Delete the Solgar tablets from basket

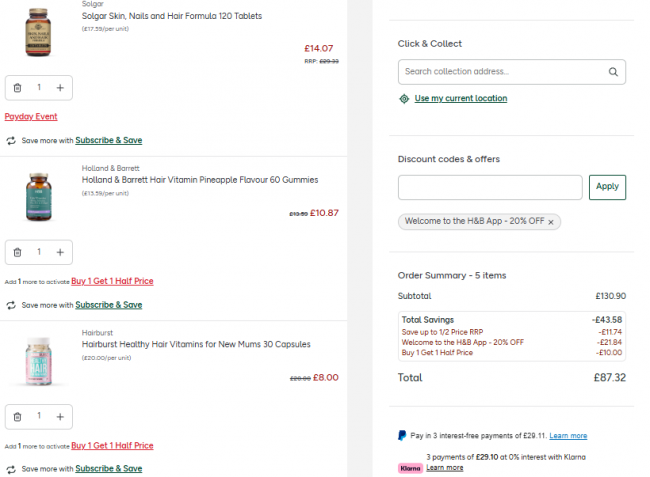(17, 88)
